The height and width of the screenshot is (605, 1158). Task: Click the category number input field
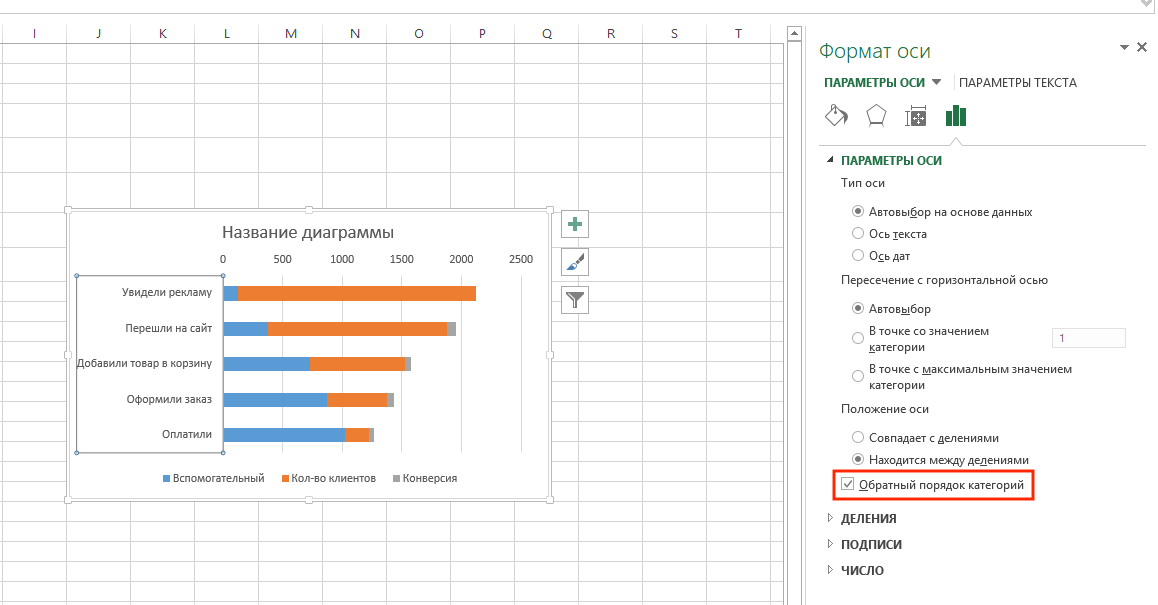(x=1089, y=338)
